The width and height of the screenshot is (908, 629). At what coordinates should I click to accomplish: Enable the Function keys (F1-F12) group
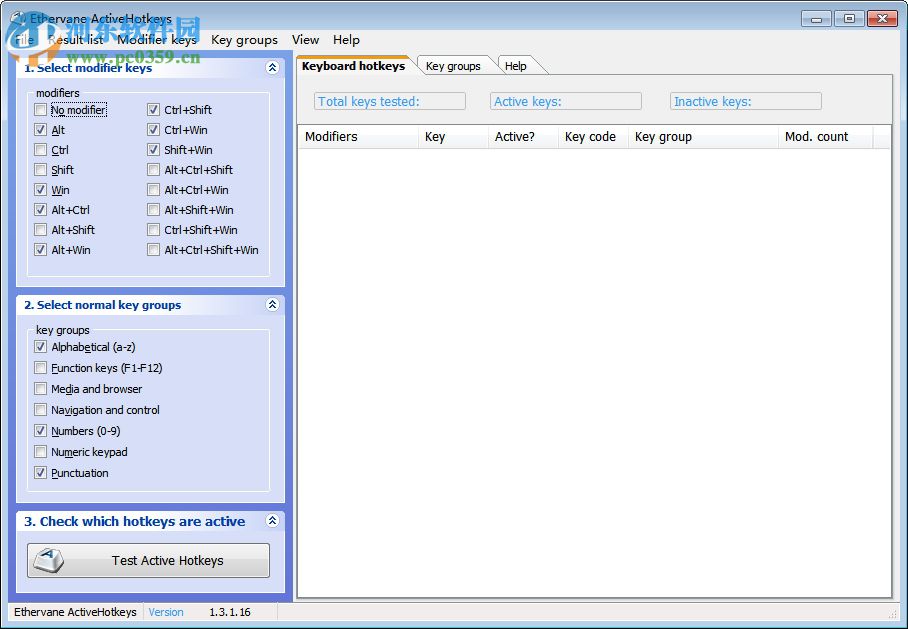click(41, 368)
